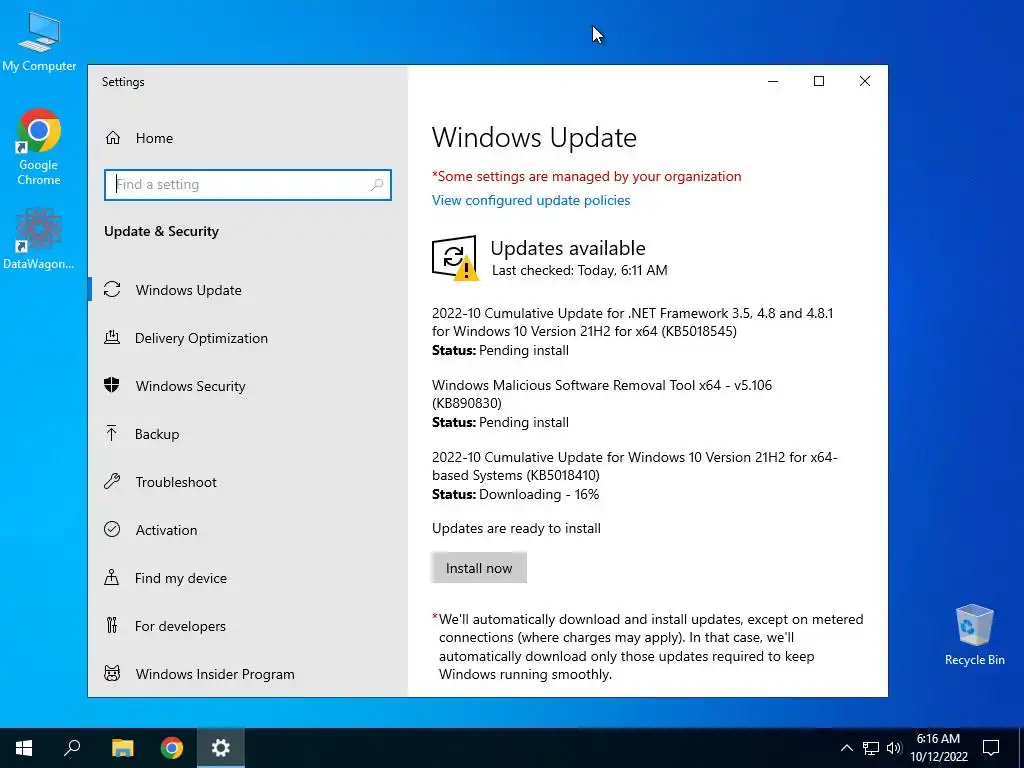The width and height of the screenshot is (1024, 768).
Task: Open volume control tray icon
Action: (894, 748)
